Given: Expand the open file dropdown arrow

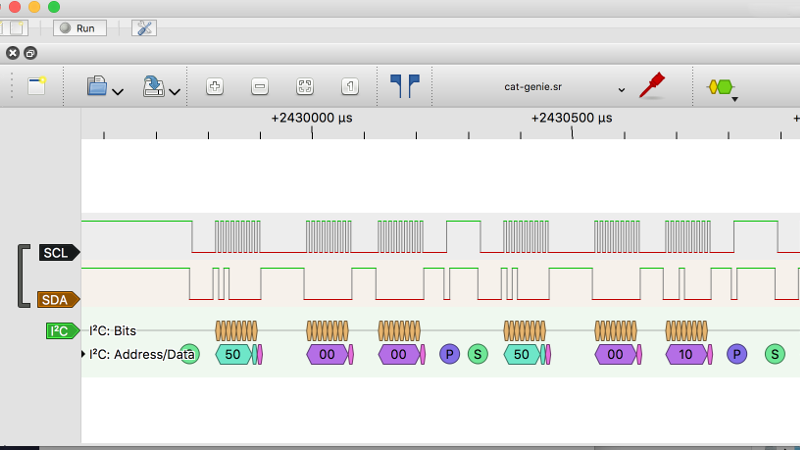Looking at the screenshot, I should point(118,92).
